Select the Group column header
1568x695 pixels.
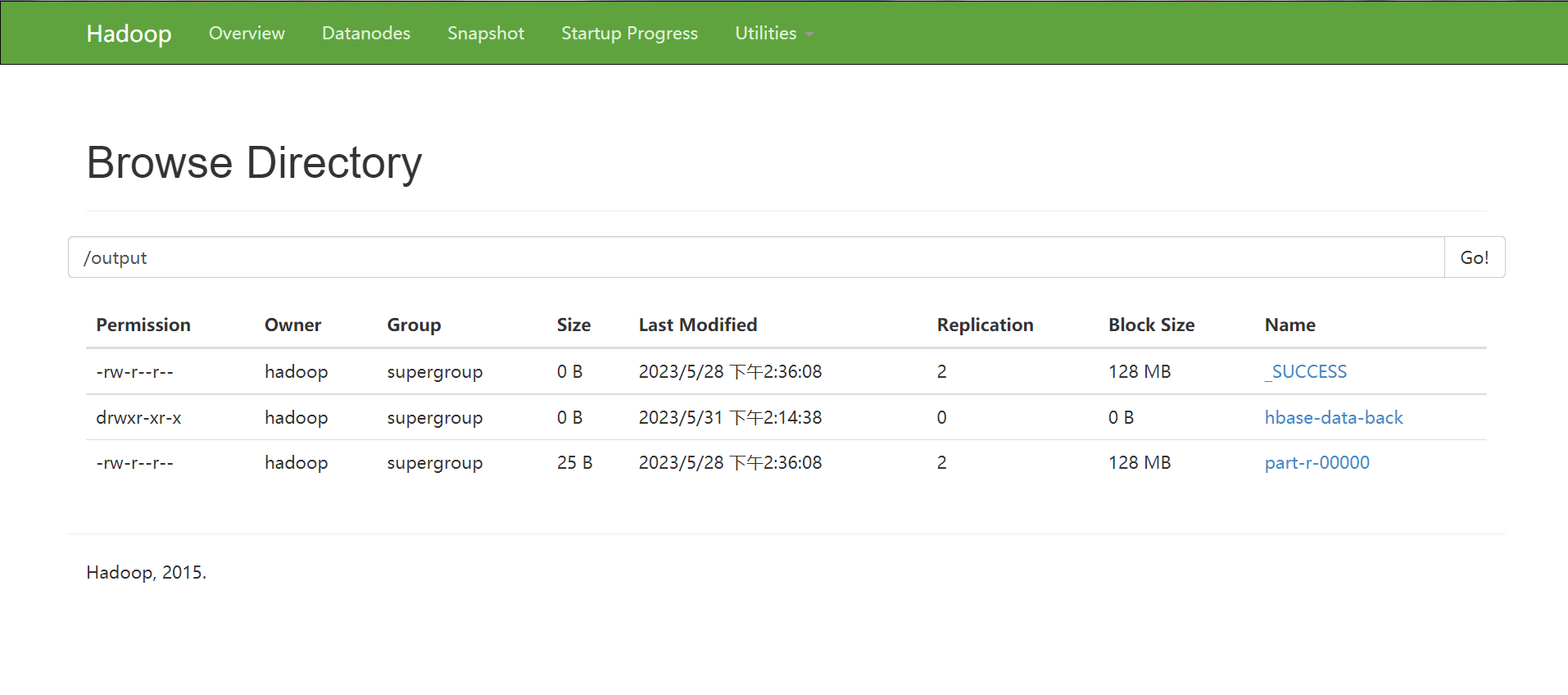(x=414, y=325)
